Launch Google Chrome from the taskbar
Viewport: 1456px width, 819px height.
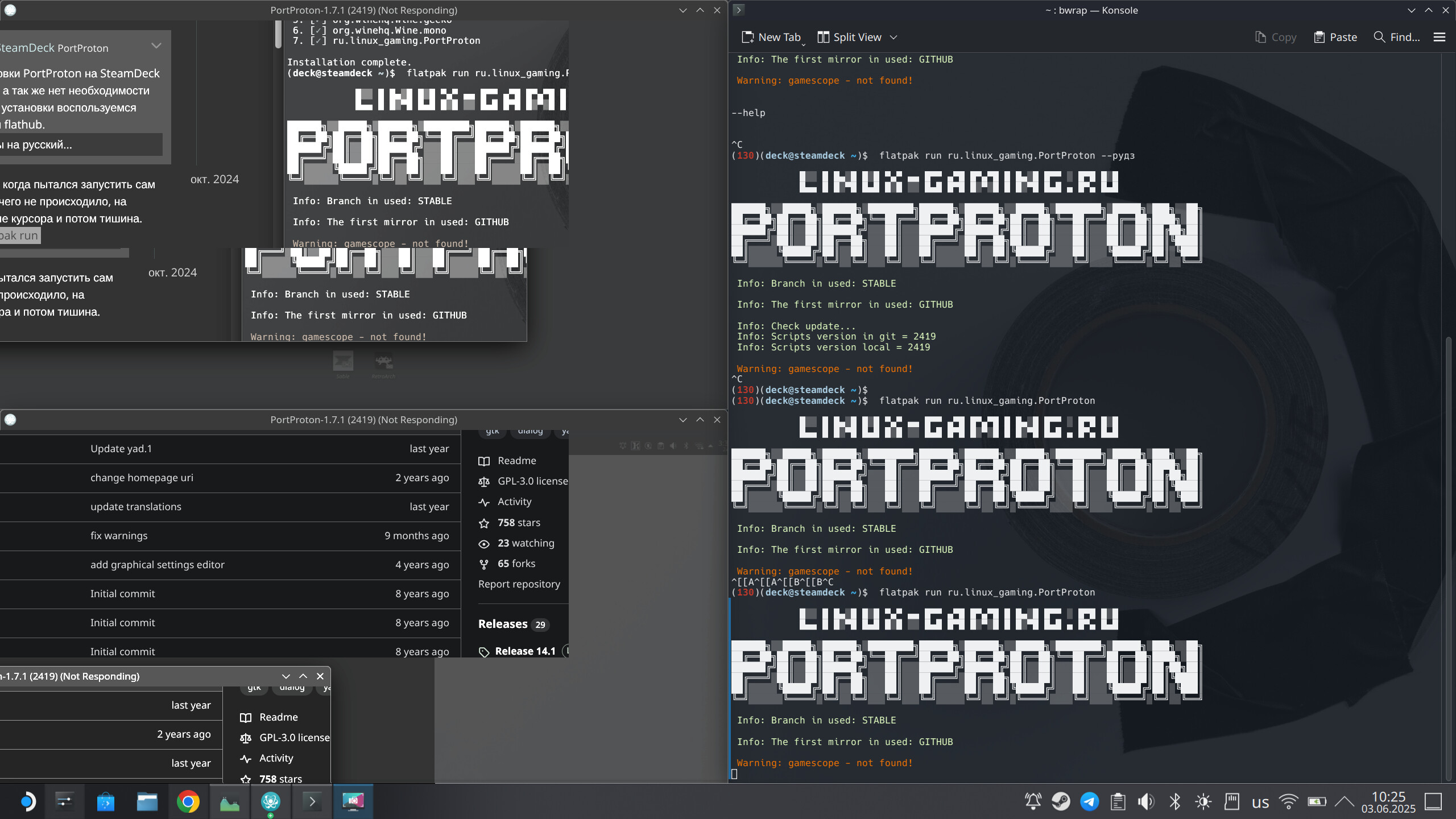(x=188, y=801)
